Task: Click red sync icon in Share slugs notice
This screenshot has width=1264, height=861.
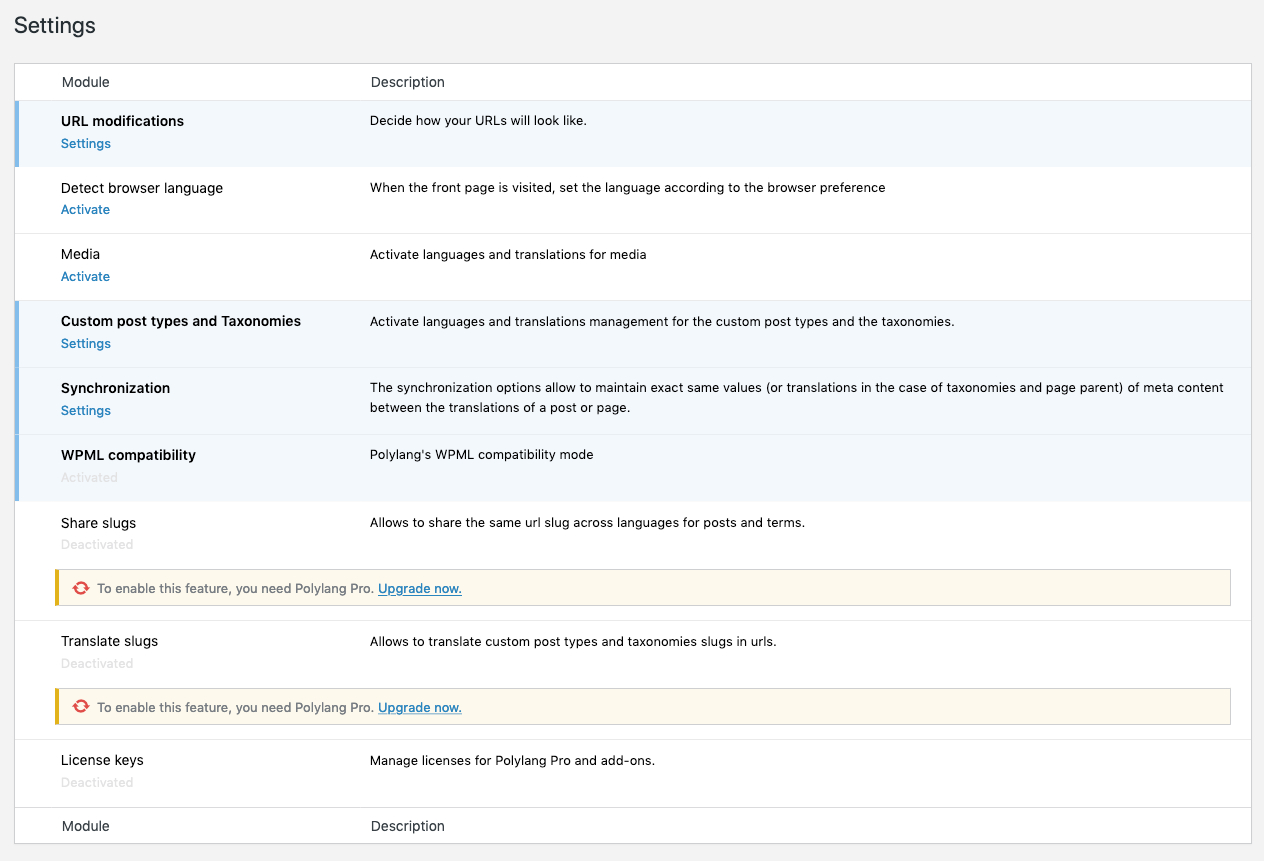Action: (81, 589)
